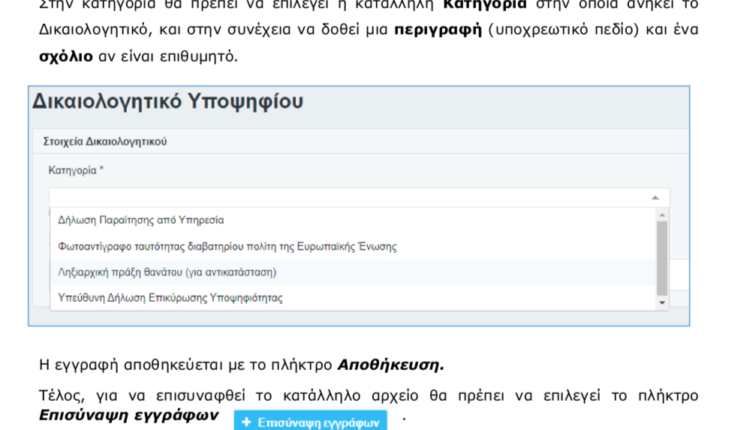The height and width of the screenshot is (430, 750).
Task: Click the bold word σχόλιο in paragraph
Action: [66, 55]
